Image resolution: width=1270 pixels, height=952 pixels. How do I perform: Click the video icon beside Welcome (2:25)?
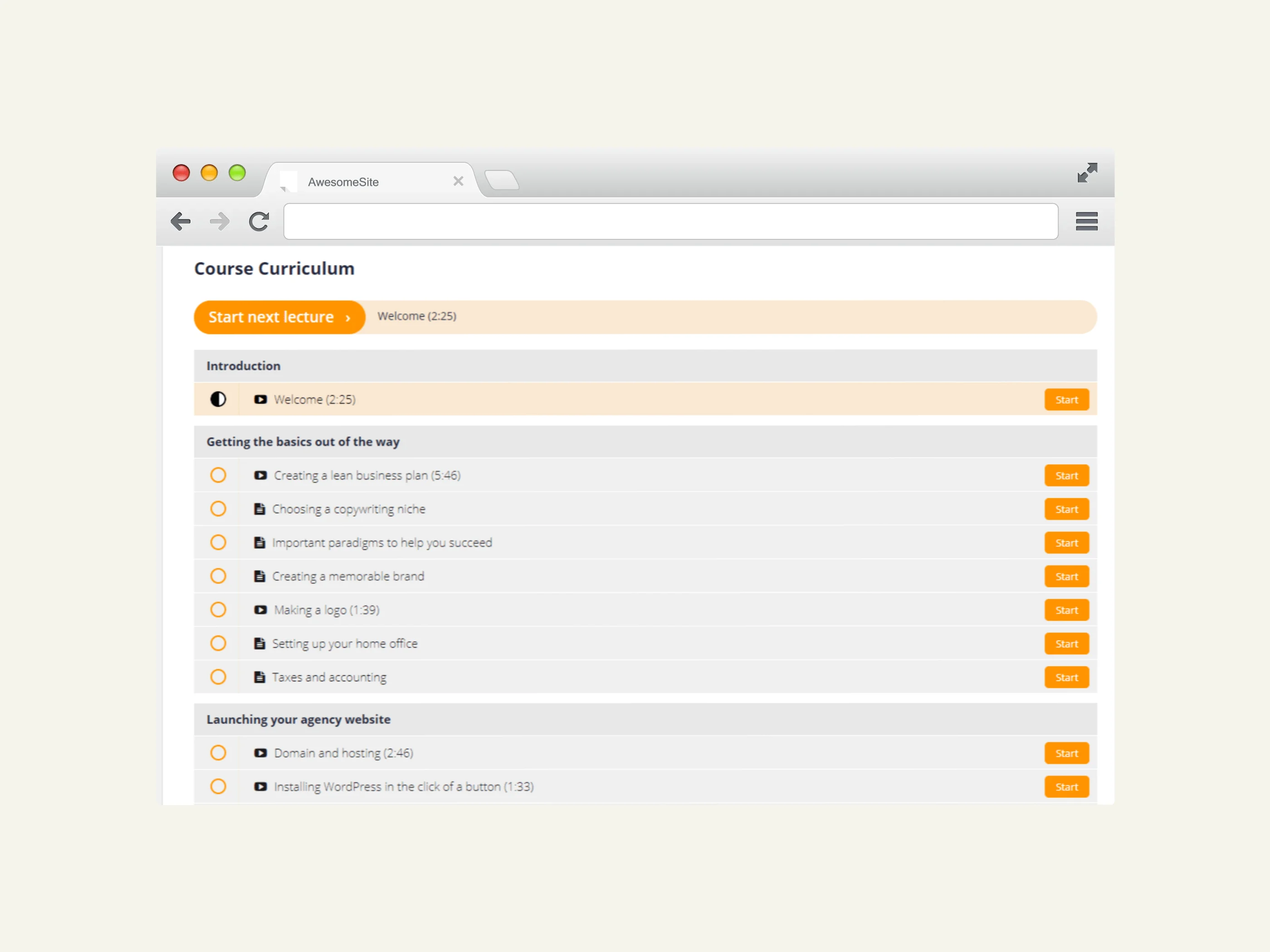pyautogui.click(x=260, y=399)
